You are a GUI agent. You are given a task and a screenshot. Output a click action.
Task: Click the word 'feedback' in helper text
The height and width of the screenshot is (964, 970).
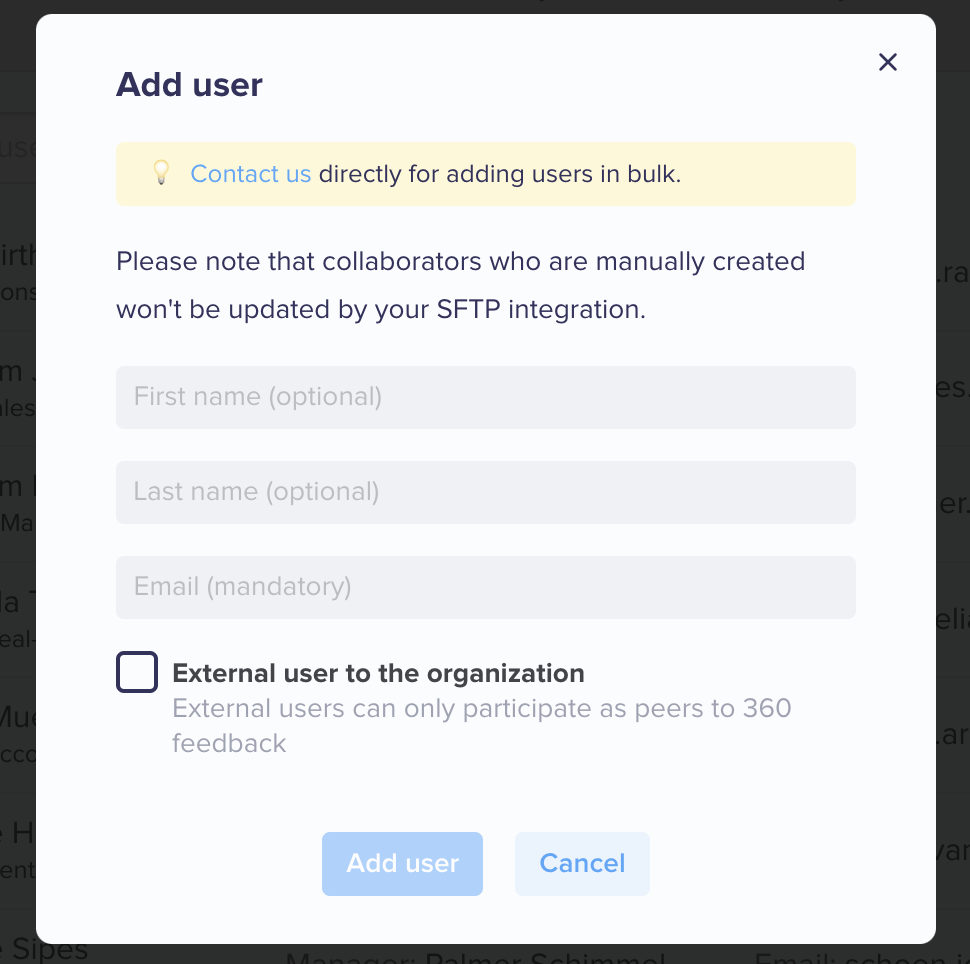click(x=229, y=744)
